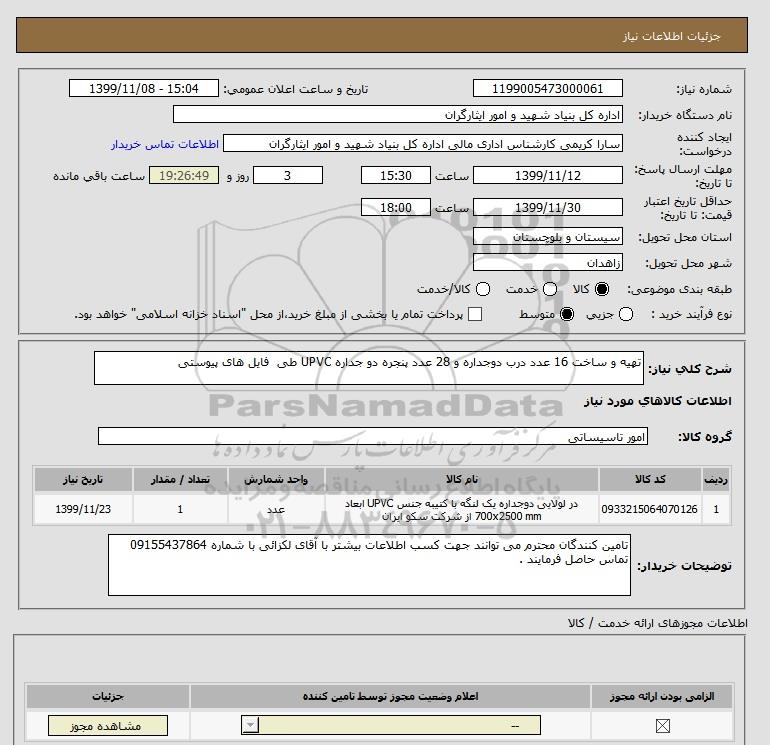Click the تاریخ نیاز column header

click(83, 479)
